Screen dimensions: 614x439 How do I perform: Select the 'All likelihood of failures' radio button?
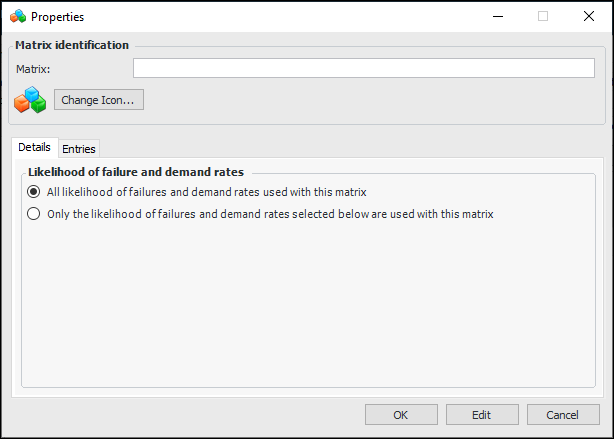click(34, 191)
